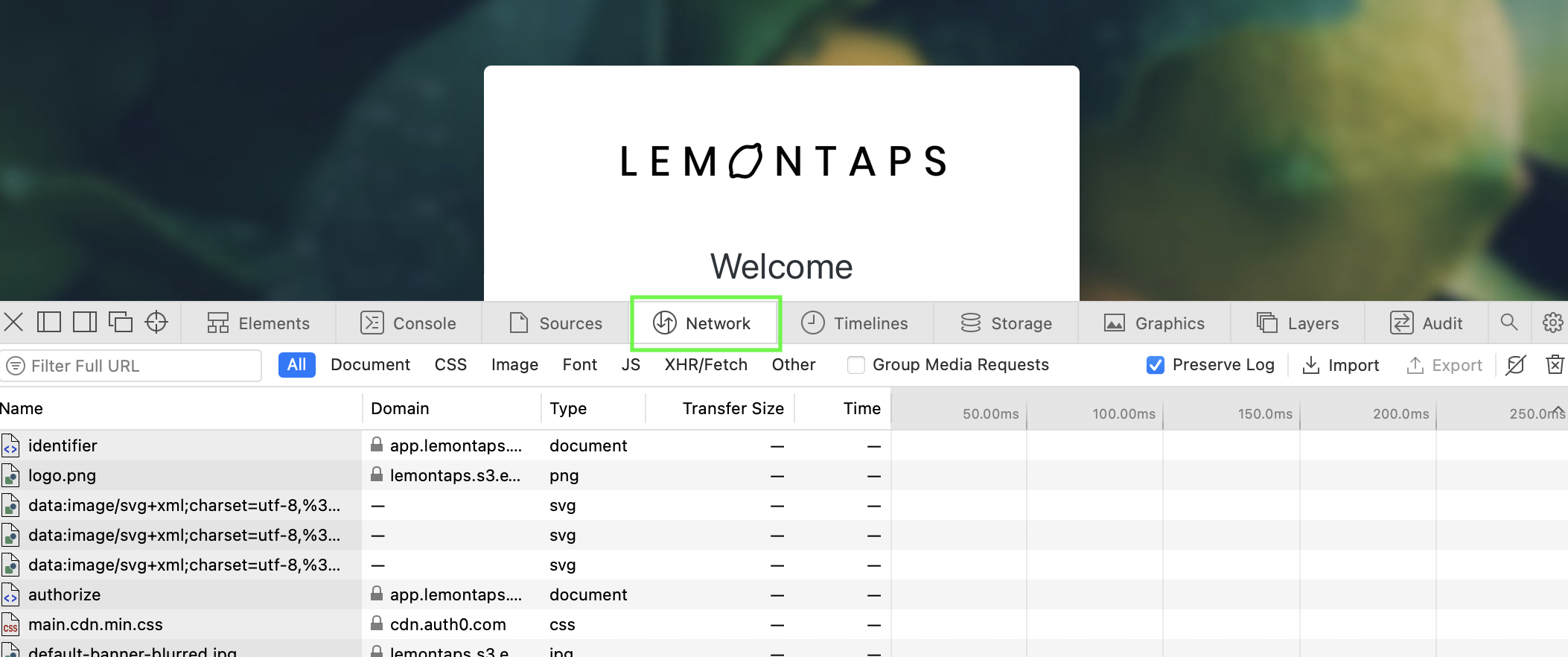
Task: Switch to the Layers tab
Action: pos(1298,323)
